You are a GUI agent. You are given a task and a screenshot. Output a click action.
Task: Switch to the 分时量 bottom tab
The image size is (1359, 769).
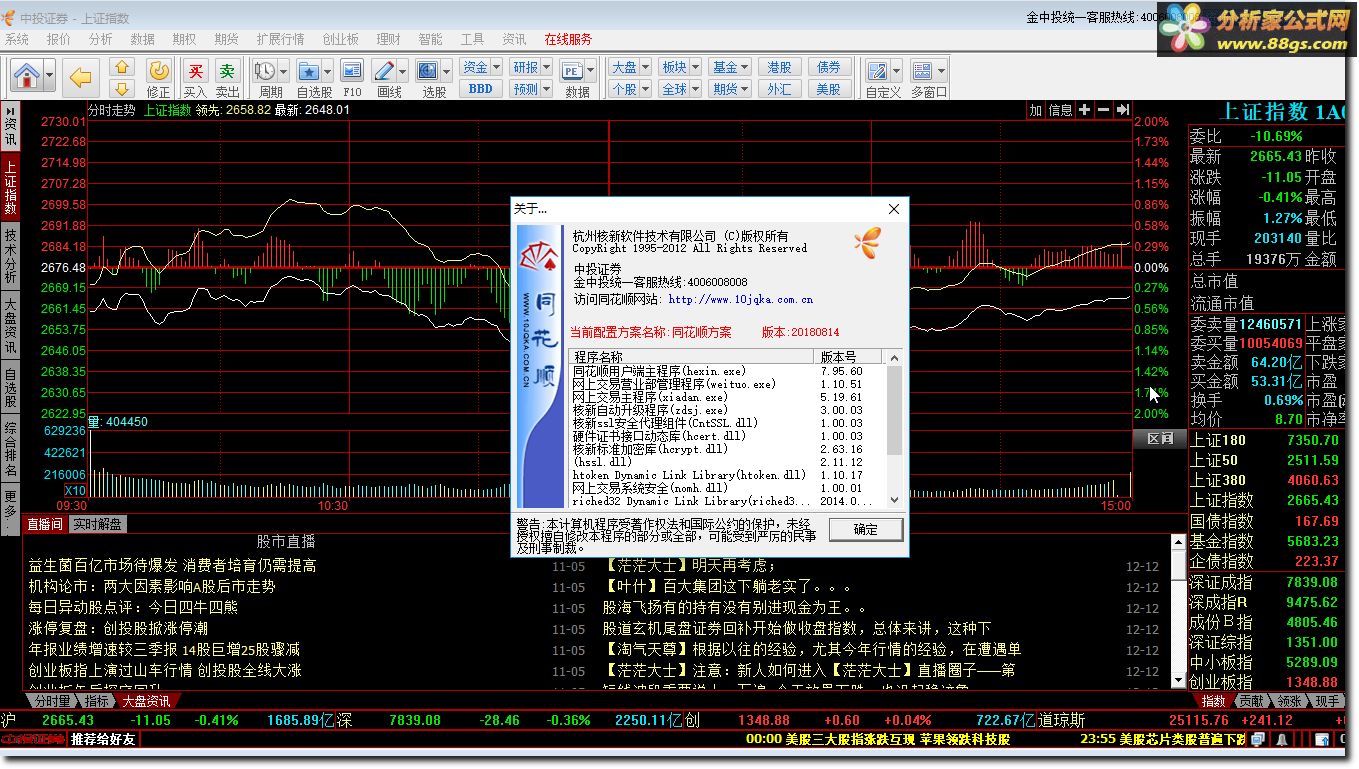(x=51, y=701)
